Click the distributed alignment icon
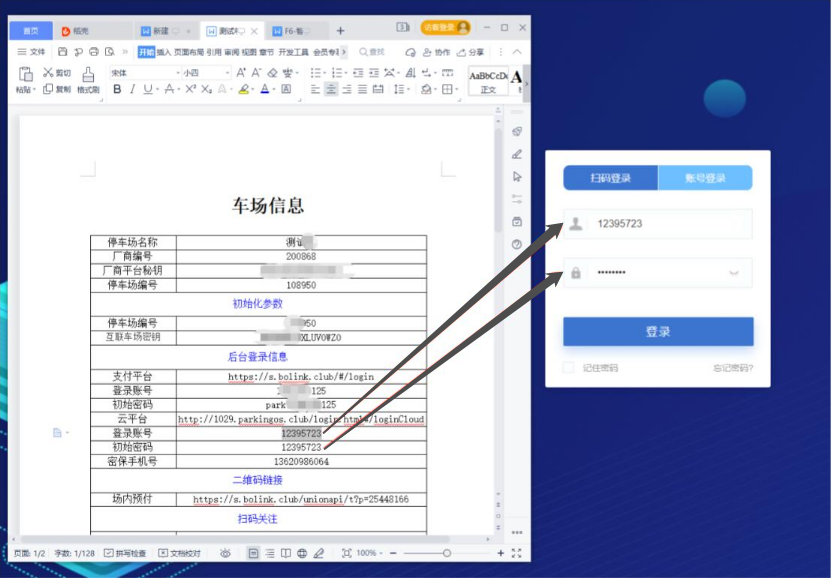The width and height of the screenshot is (832, 578). 378,89
